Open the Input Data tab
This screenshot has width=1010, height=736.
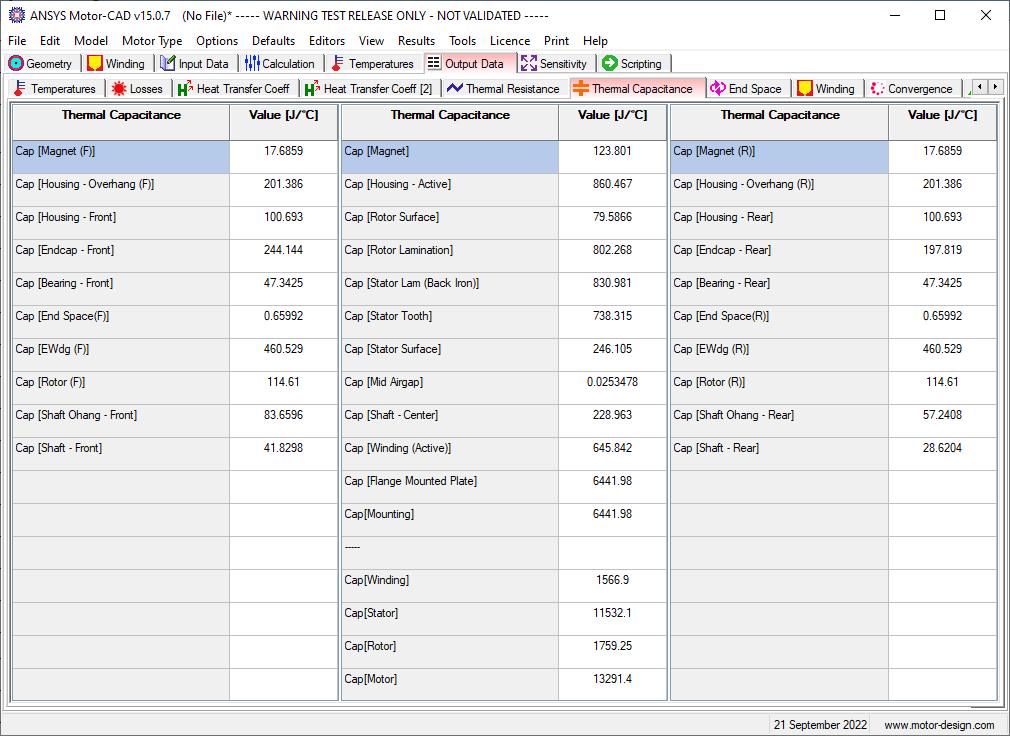coord(195,63)
